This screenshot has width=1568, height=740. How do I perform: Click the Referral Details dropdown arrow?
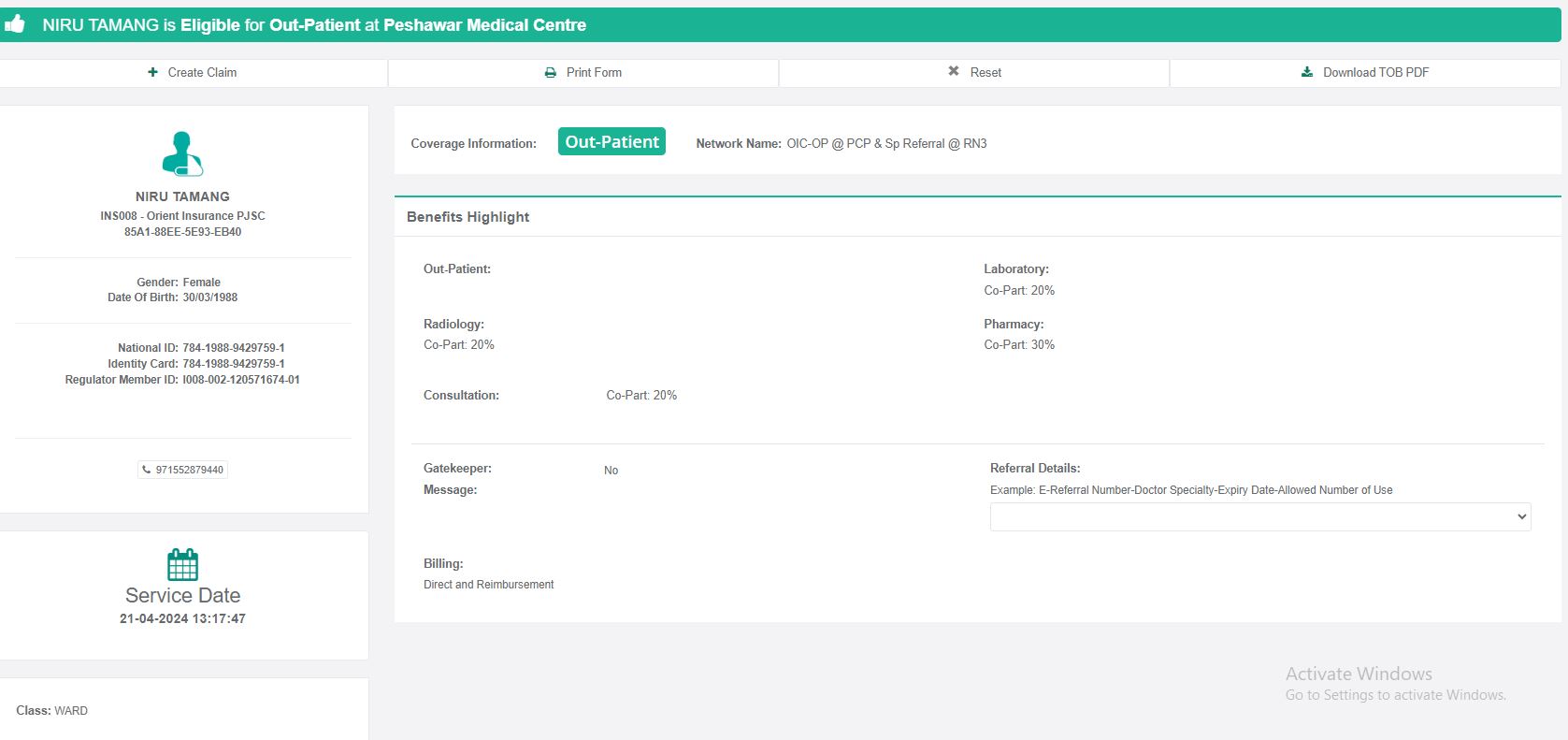coord(1521,516)
